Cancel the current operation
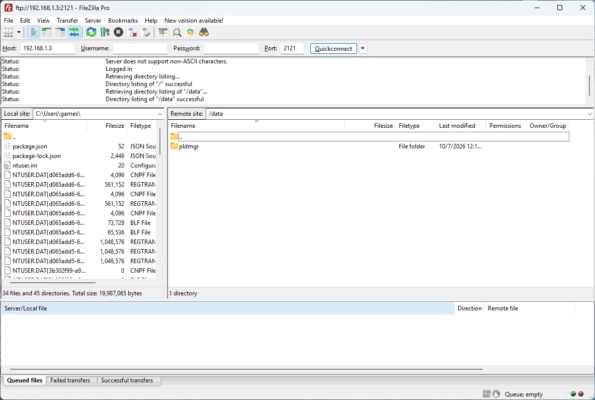The height and width of the screenshot is (400, 595). [118, 32]
